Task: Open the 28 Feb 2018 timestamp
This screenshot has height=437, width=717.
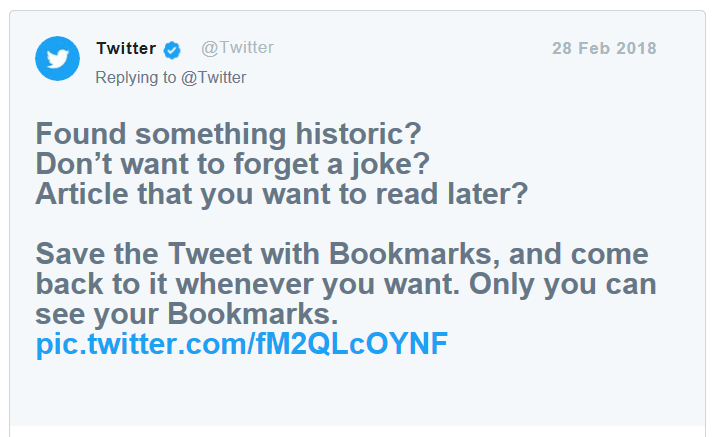Action: click(604, 49)
